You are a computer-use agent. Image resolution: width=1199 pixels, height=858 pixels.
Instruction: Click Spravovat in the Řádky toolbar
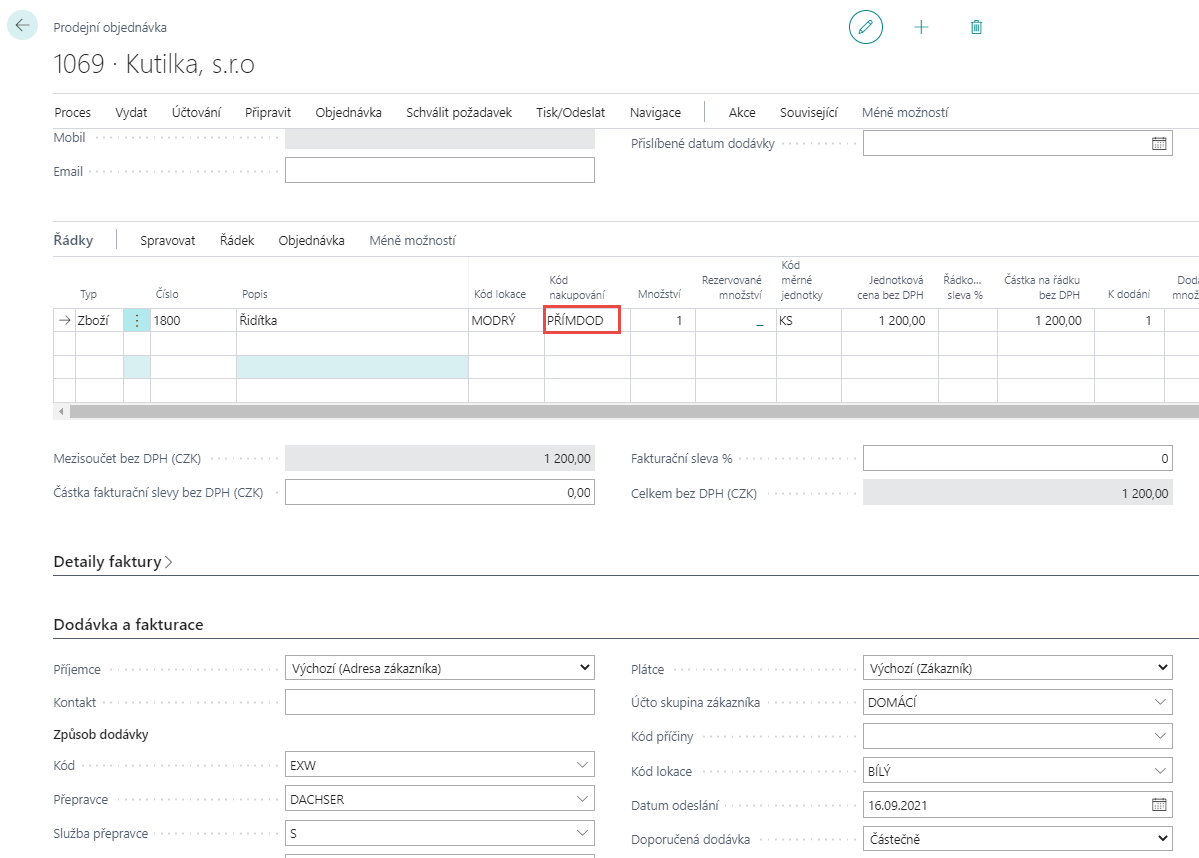(x=167, y=240)
